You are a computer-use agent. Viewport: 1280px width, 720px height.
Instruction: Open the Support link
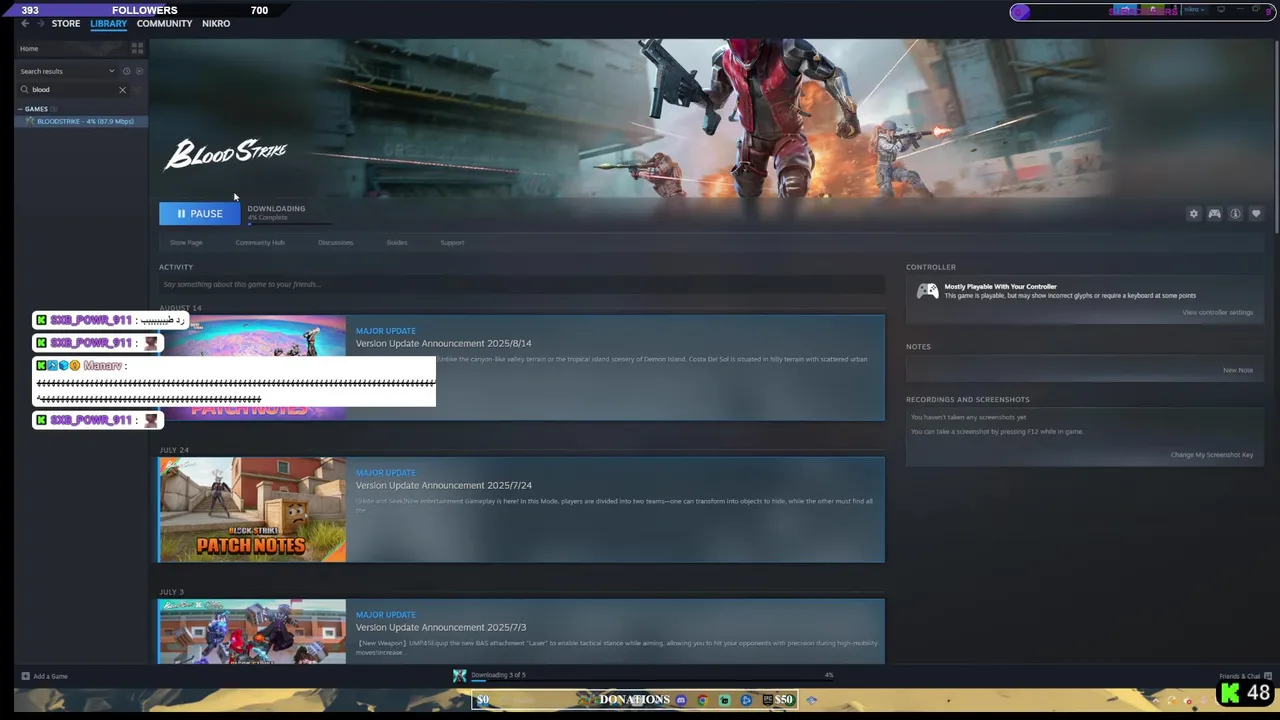[x=452, y=242]
